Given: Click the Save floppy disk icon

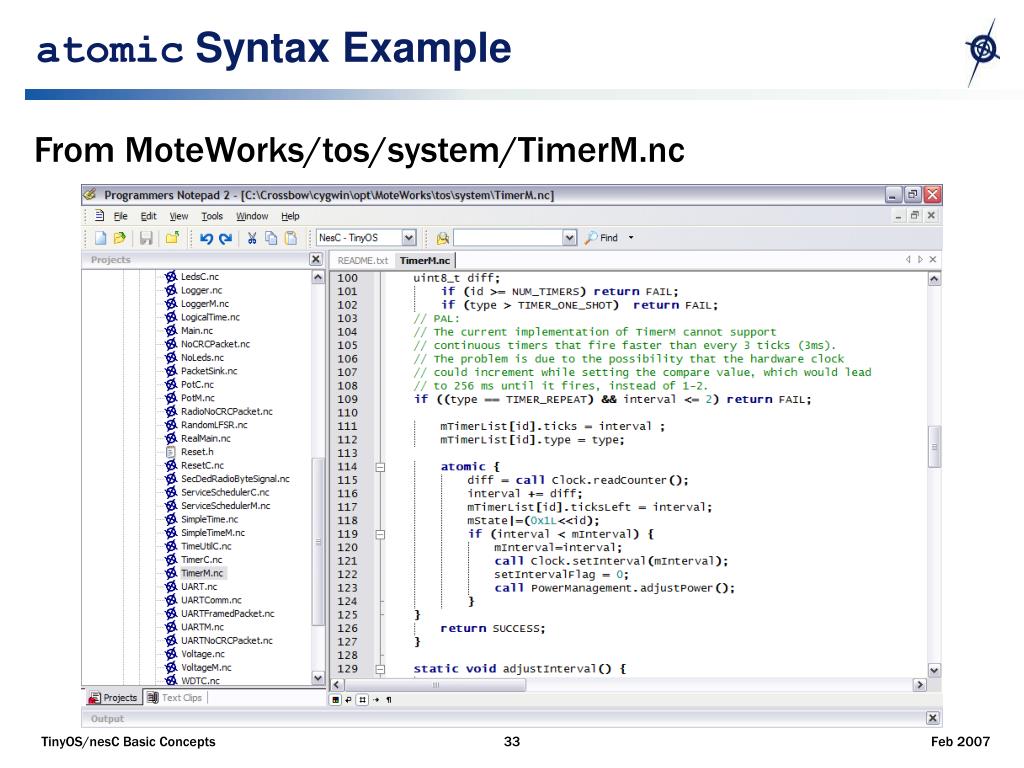Looking at the screenshot, I should click(x=146, y=238).
